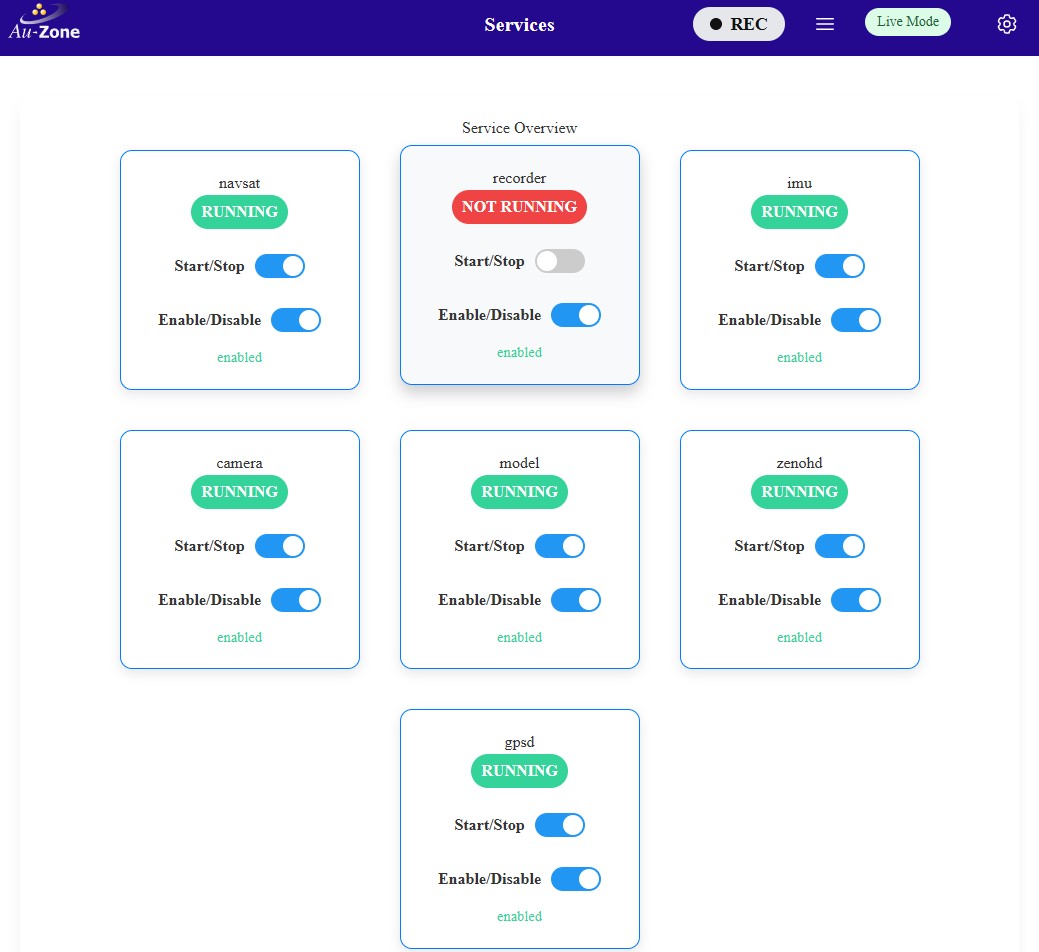The image size is (1039, 952).
Task: Click the recorder NOT RUNNING badge
Action: [520, 207]
